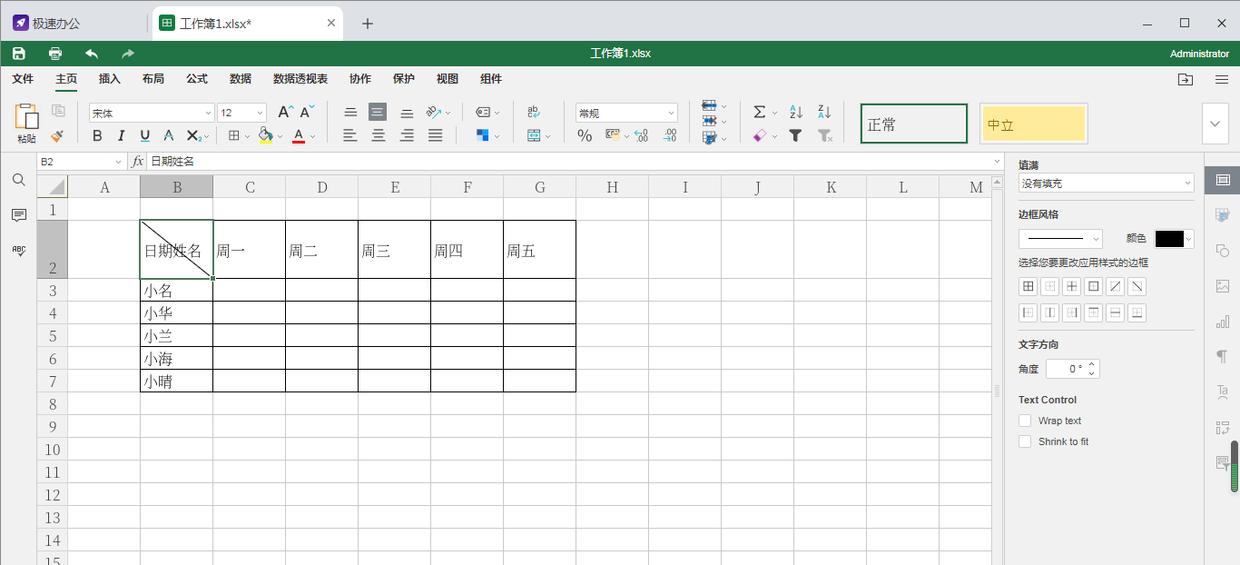Screen dimensions: 1240x565
Task: Enable the Shrink to fit checkbox
Action: [x=1025, y=441]
